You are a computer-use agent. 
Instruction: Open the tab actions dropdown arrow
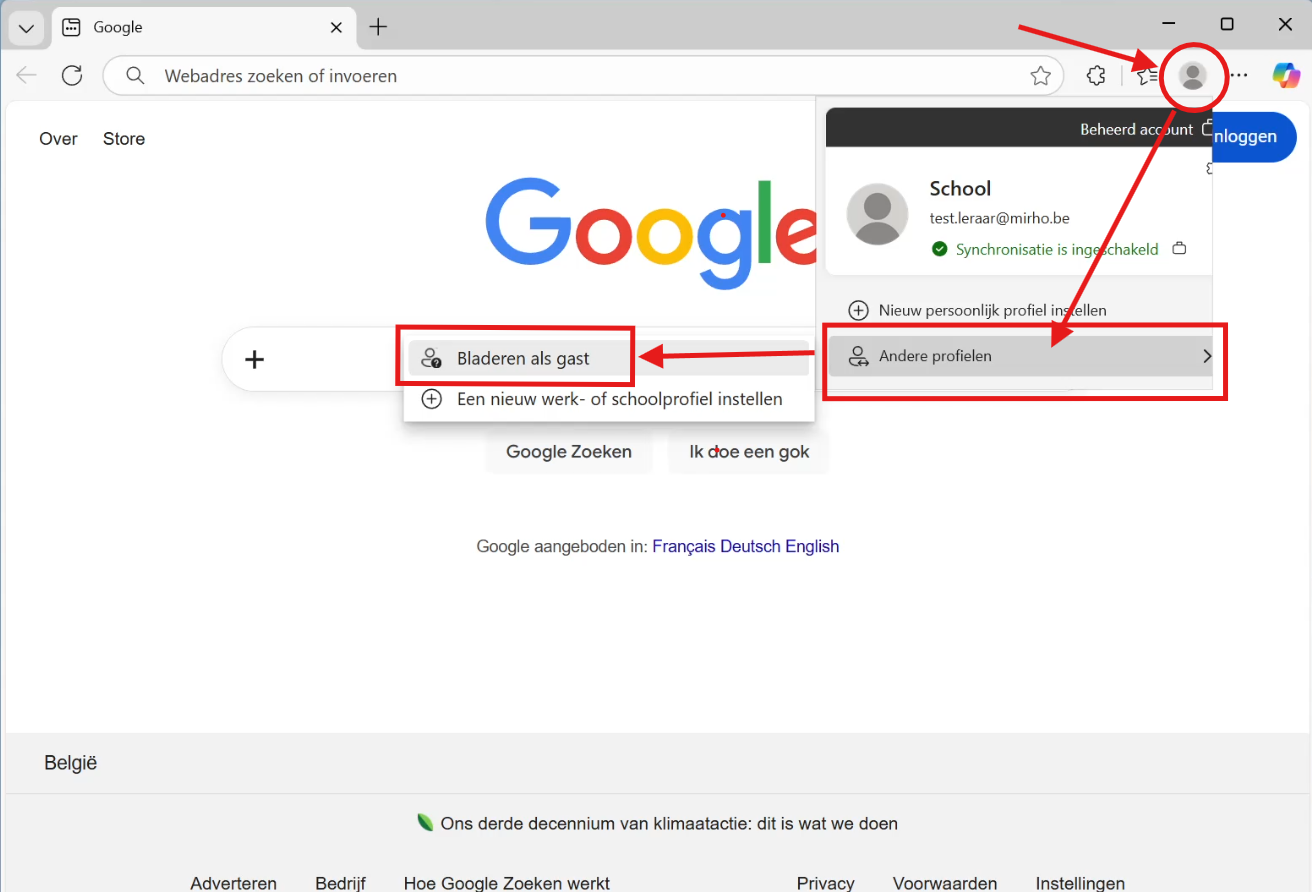pos(26,28)
